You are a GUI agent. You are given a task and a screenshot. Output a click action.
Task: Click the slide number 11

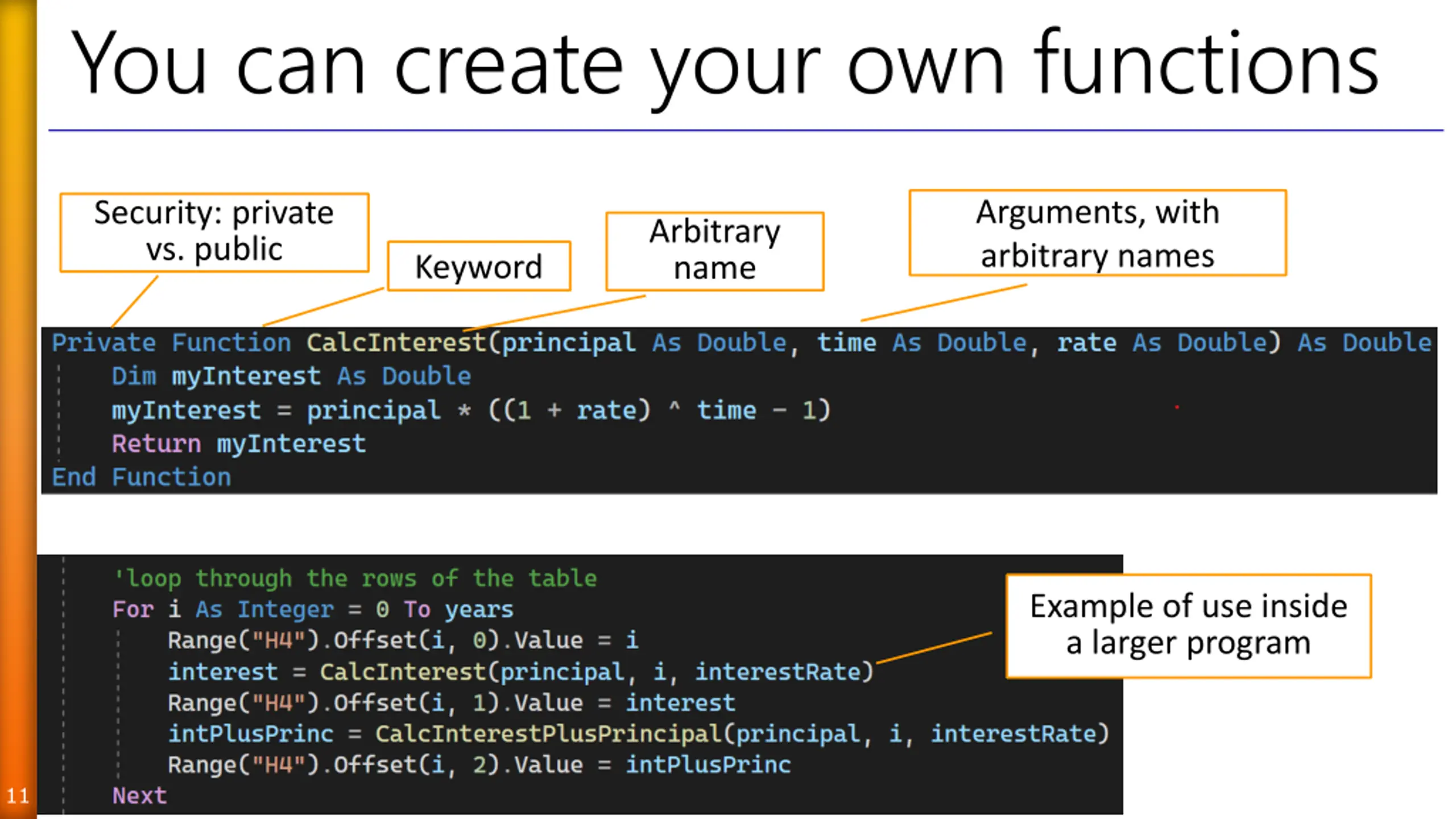point(18,796)
